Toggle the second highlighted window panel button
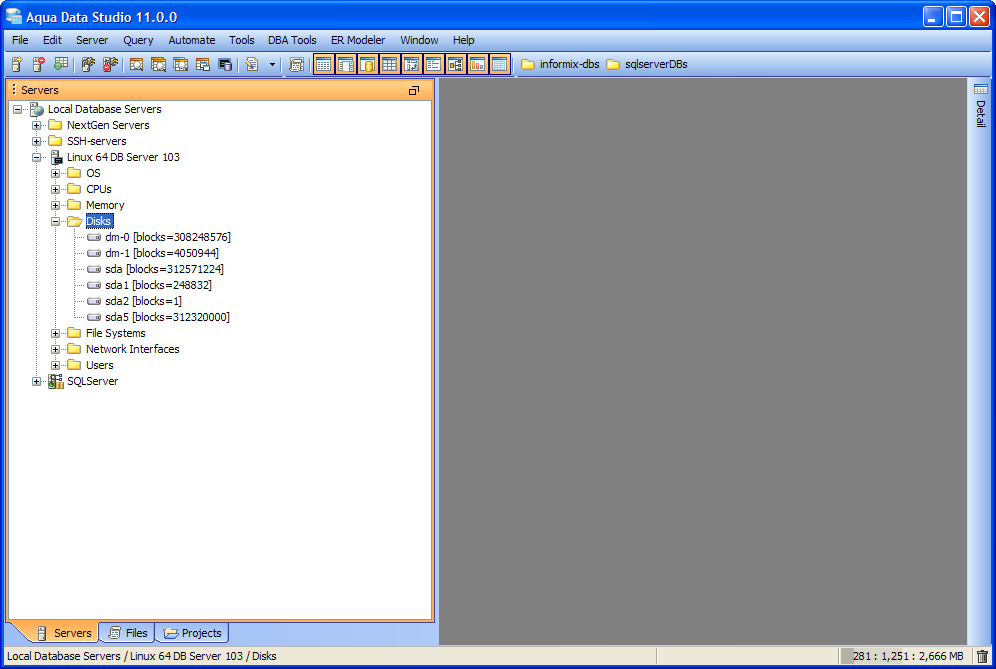Image resolution: width=996 pixels, height=669 pixels. point(346,64)
